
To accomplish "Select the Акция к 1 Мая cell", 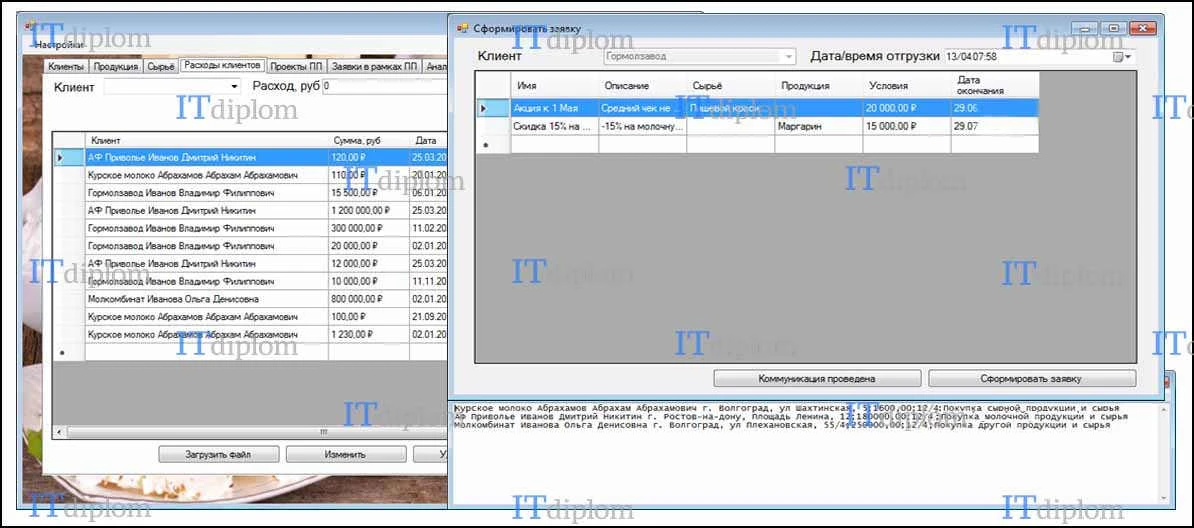I will coord(554,108).
